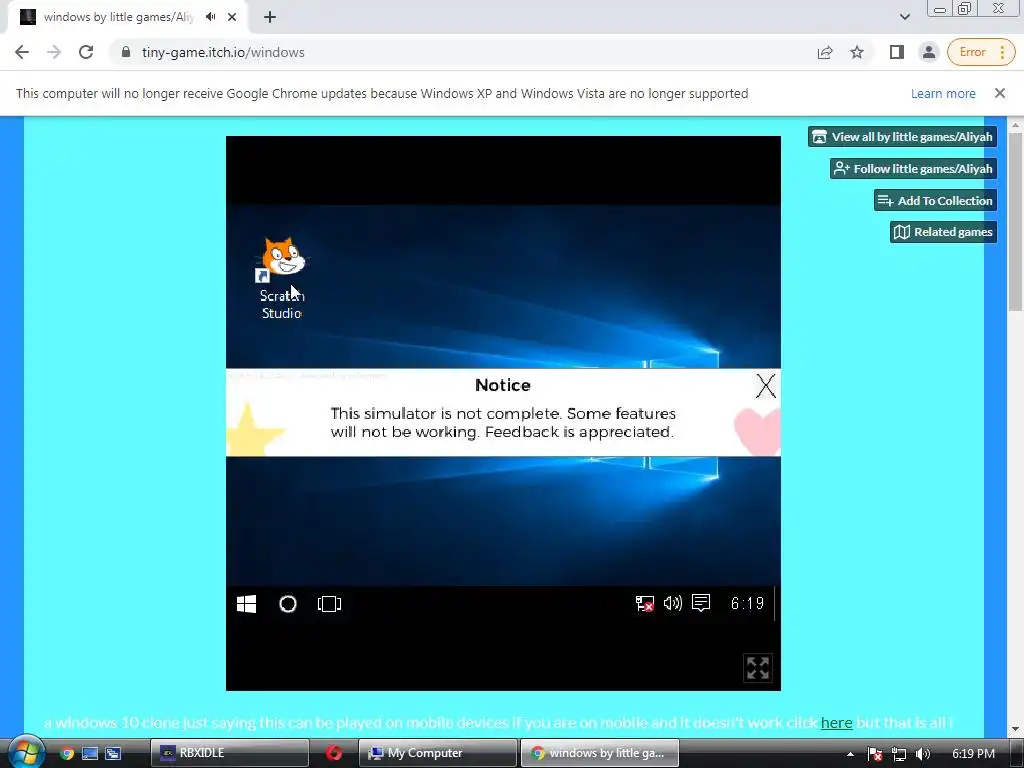
Task: Open the tab search dropdown
Action: [x=904, y=17]
